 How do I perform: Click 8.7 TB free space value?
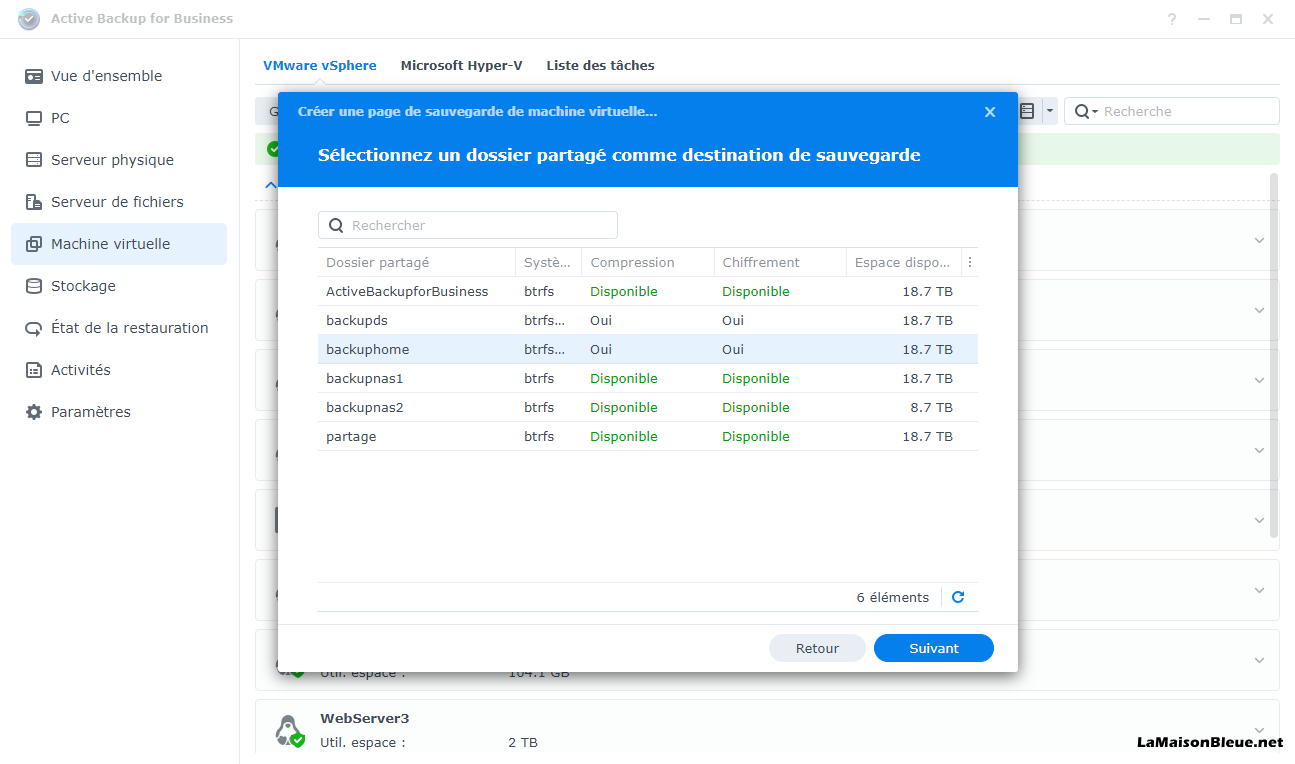(931, 407)
